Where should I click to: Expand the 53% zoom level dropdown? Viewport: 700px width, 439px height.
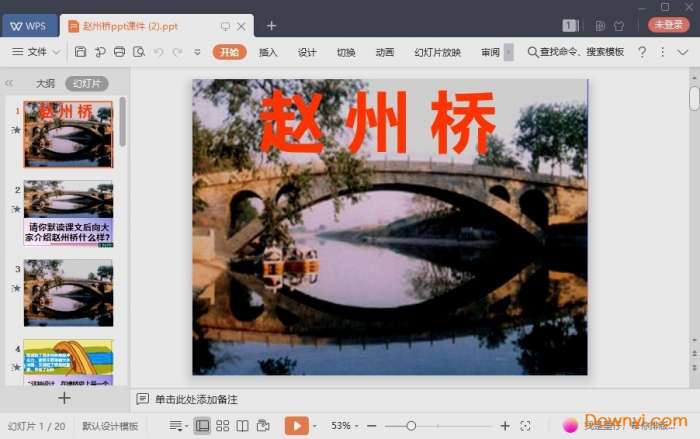click(346, 426)
